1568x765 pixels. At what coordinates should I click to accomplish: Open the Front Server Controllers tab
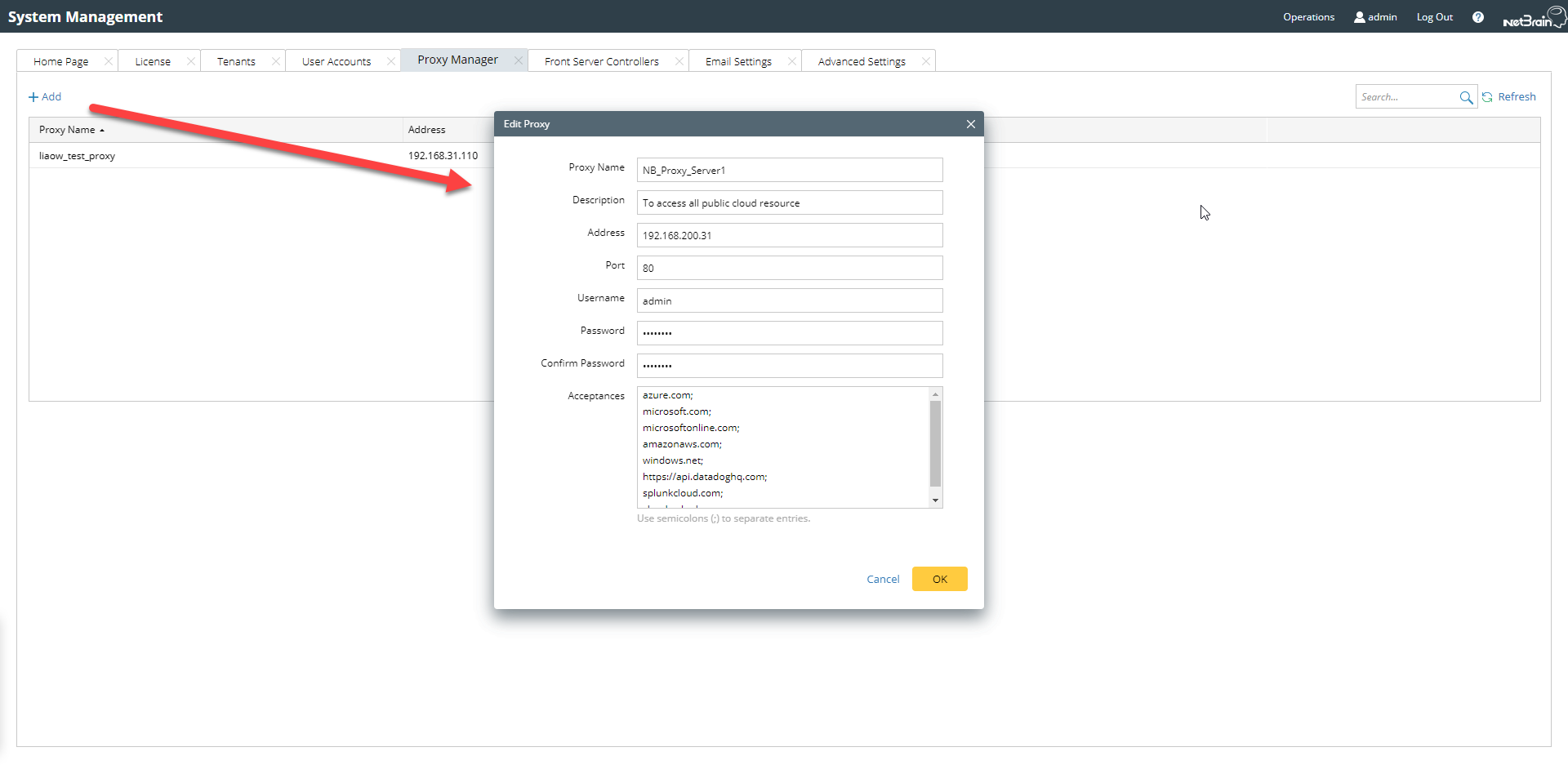pyautogui.click(x=601, y=61)
